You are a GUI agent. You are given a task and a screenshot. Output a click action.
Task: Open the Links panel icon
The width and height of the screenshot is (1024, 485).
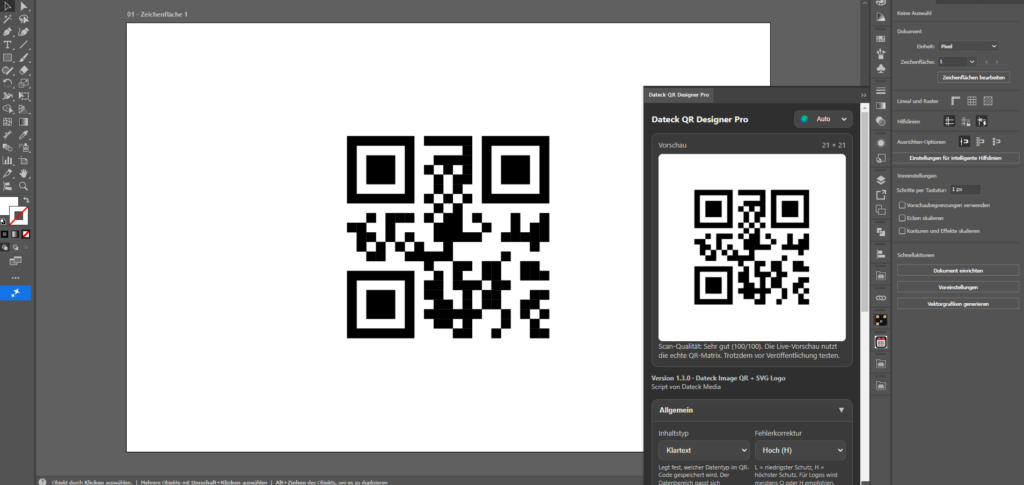coord(880,298)
